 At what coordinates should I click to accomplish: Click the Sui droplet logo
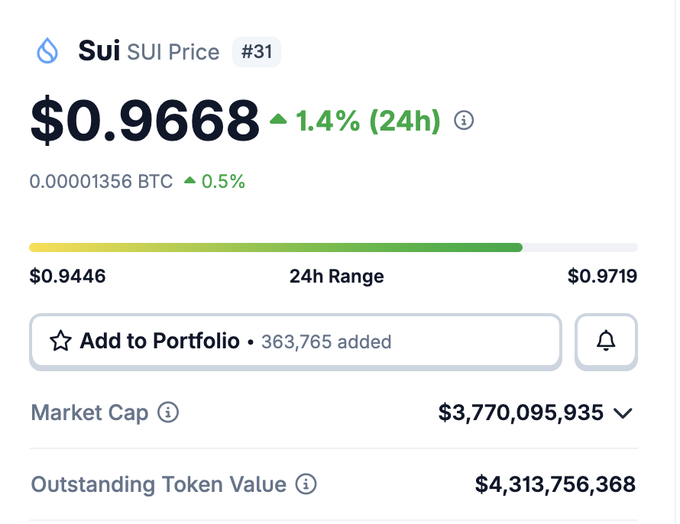pos(47,51)
